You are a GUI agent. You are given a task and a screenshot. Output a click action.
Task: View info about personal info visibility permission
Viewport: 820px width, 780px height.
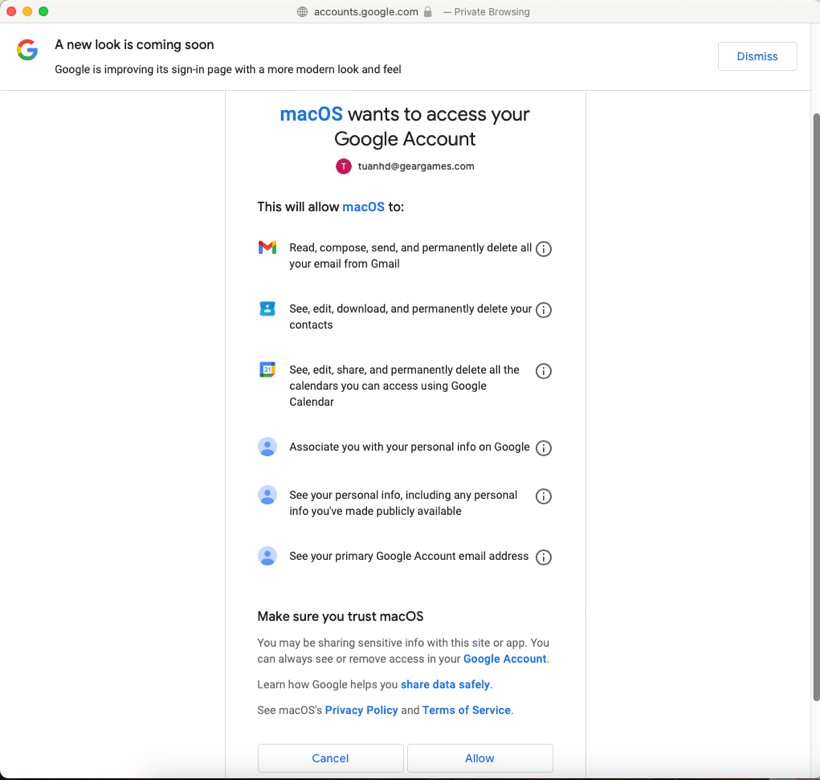pos(543,496)
